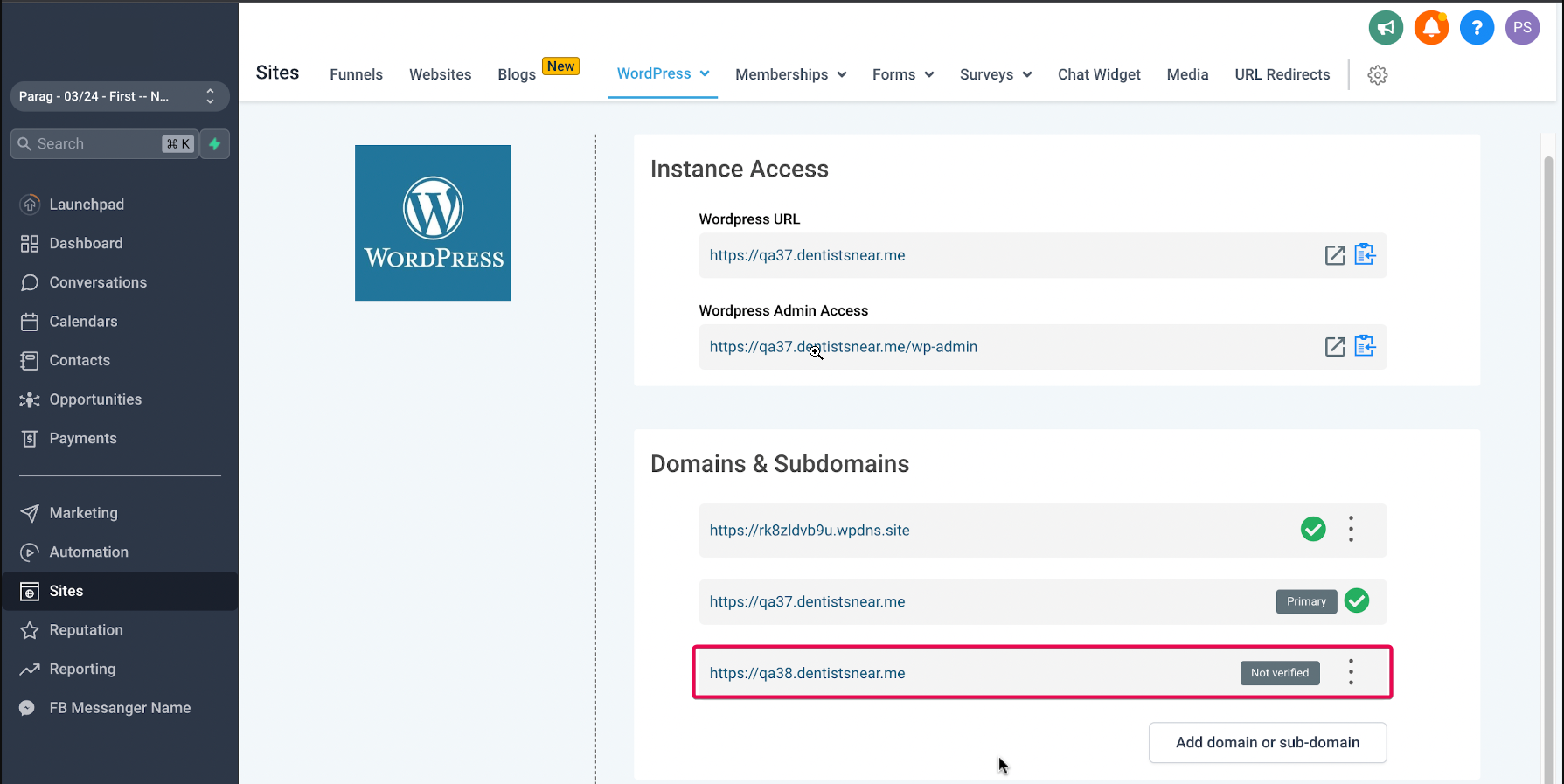Expand the Forms dropdown
This screenshot has width=1564, height=784.
tap(903, 74)
